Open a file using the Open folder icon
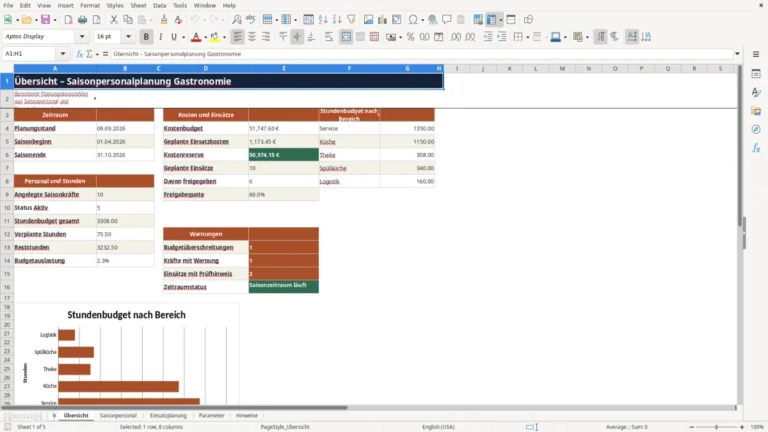The image size is (768, 432). [26, 20]
